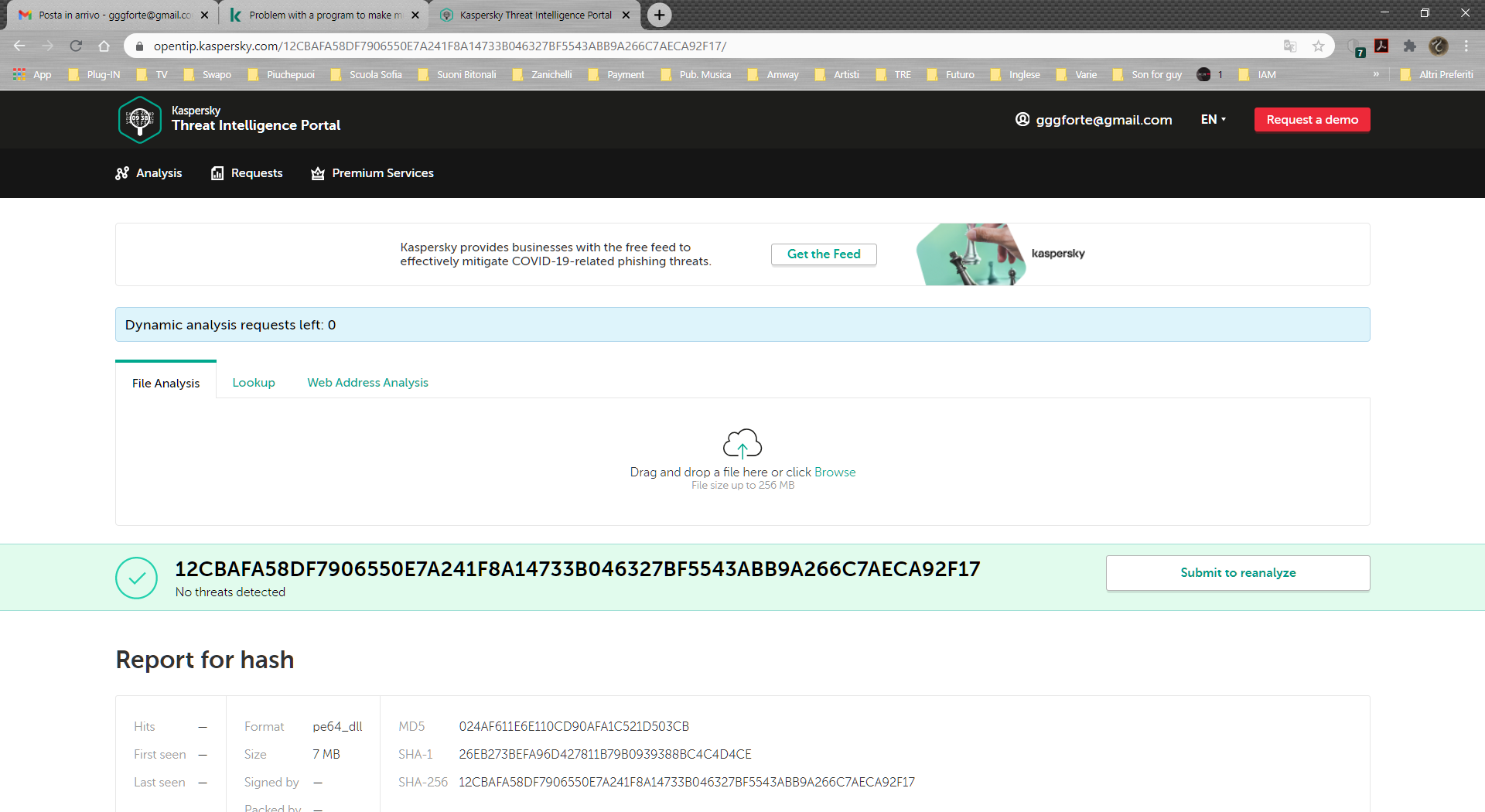Click the Threat Intelligence Portal title

256,125
